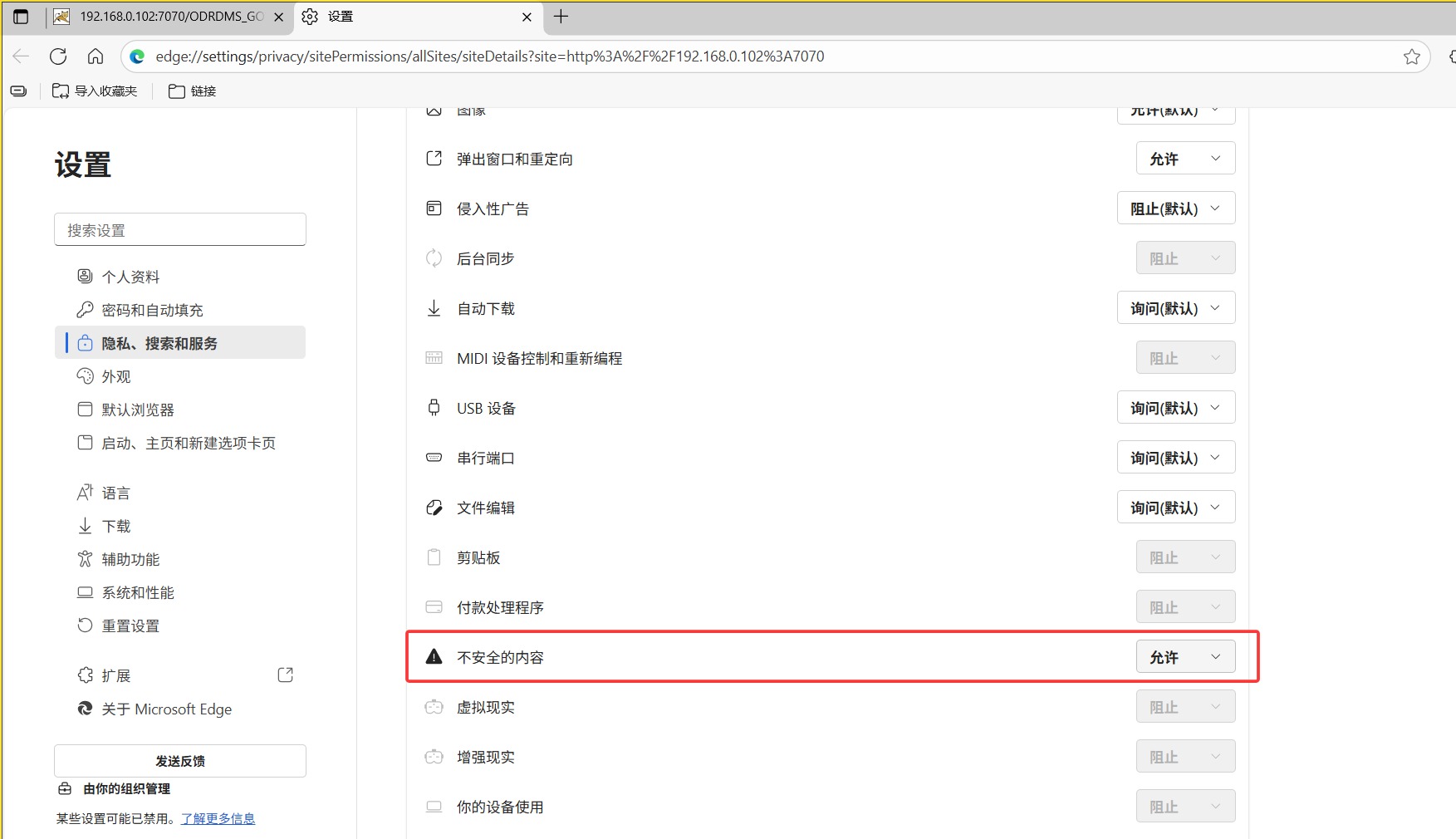The width and height of the screenshot is (1456, 839).
Task: Click the 剪贴板 permission icon
Action: click(x=433, y=557)
